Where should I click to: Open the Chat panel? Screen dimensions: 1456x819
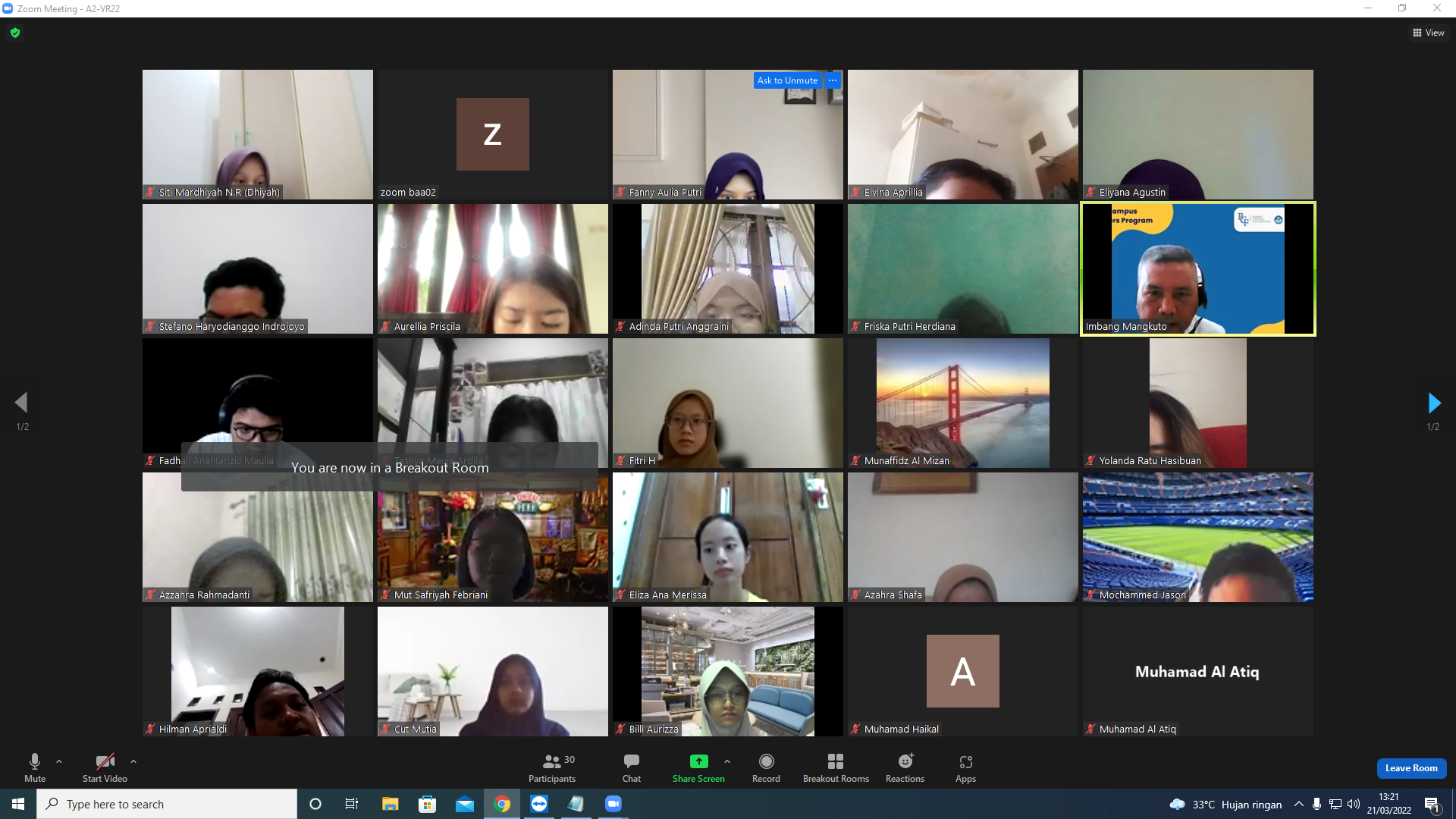click(x=632, y=767)
